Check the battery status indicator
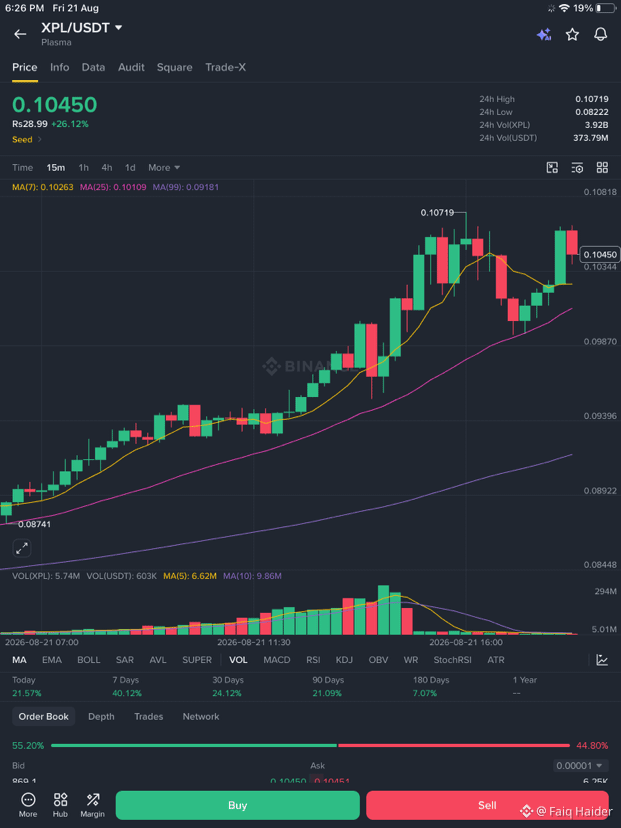 (606, 8)
